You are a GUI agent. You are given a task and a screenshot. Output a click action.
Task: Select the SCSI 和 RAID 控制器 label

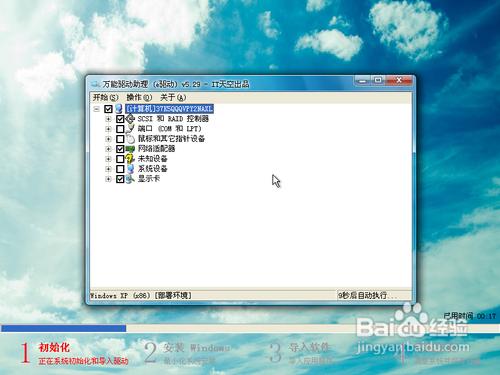pyautogui.click(x=173, y=119)
